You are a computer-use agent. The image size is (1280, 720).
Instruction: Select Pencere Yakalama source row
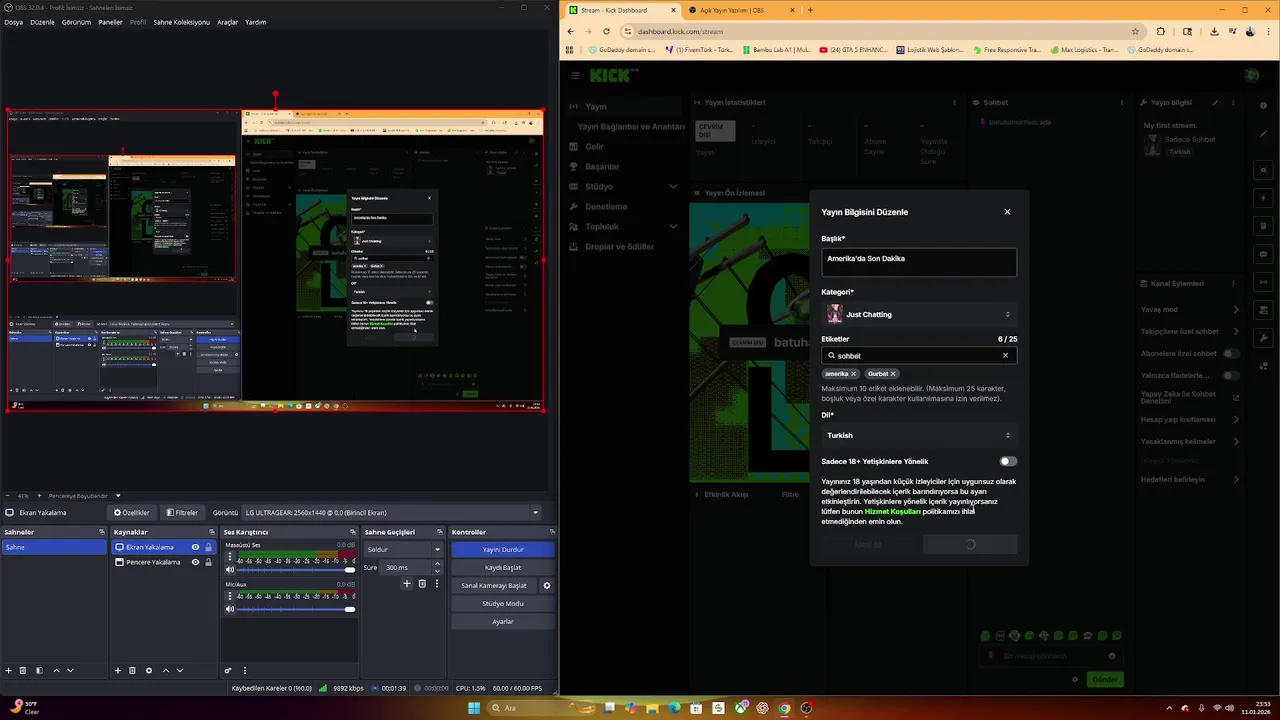click(162, 562)
